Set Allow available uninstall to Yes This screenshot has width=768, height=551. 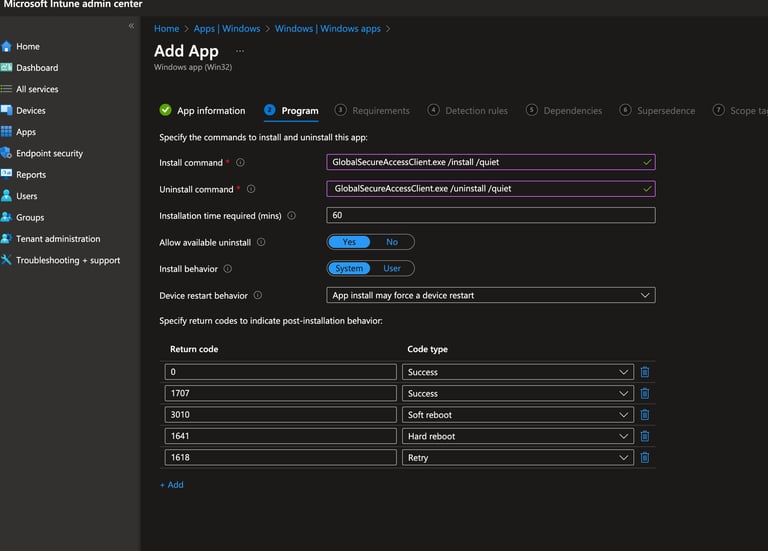349,242
